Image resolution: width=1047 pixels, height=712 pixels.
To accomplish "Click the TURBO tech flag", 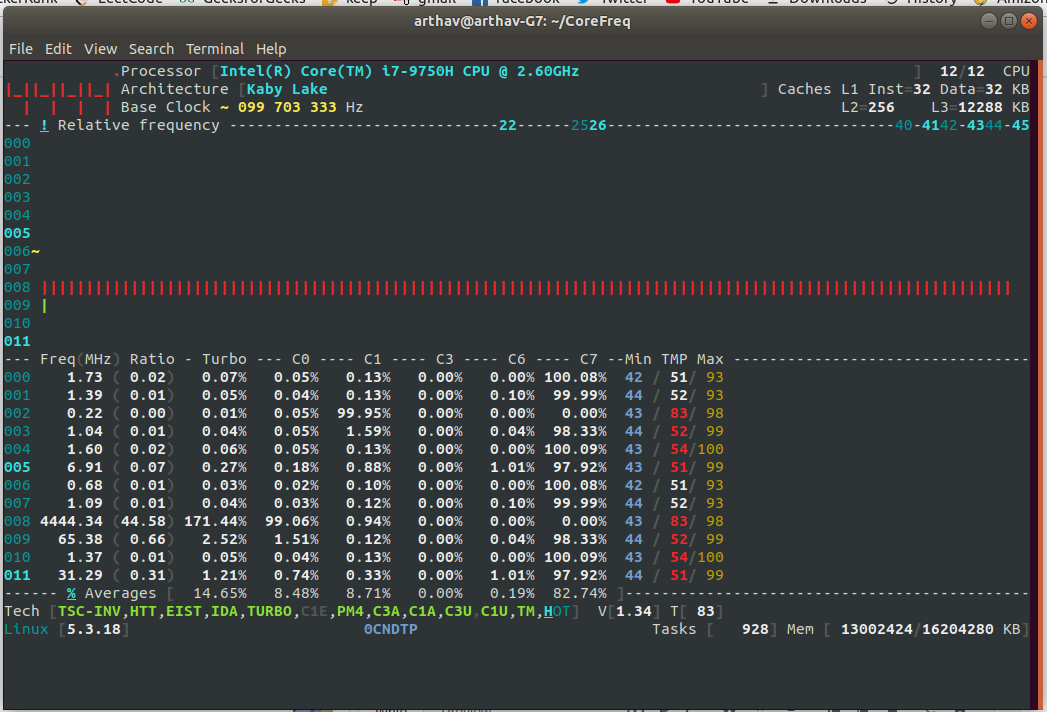I will tap(269, 611).
